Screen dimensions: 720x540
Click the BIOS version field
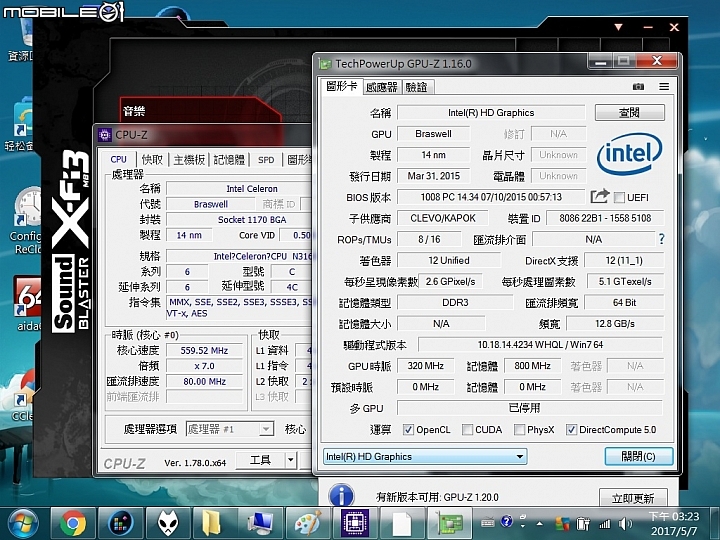point(491,197)
